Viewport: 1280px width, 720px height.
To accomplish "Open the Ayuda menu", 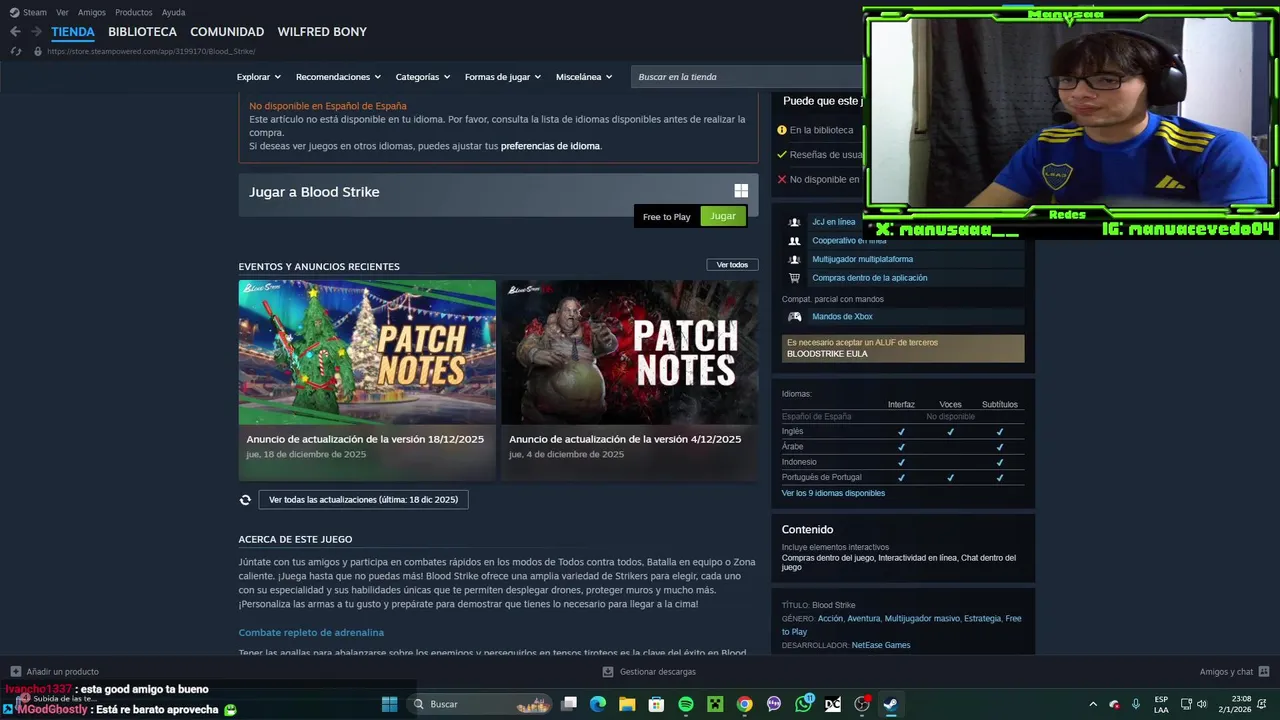I will coord(173,12).
